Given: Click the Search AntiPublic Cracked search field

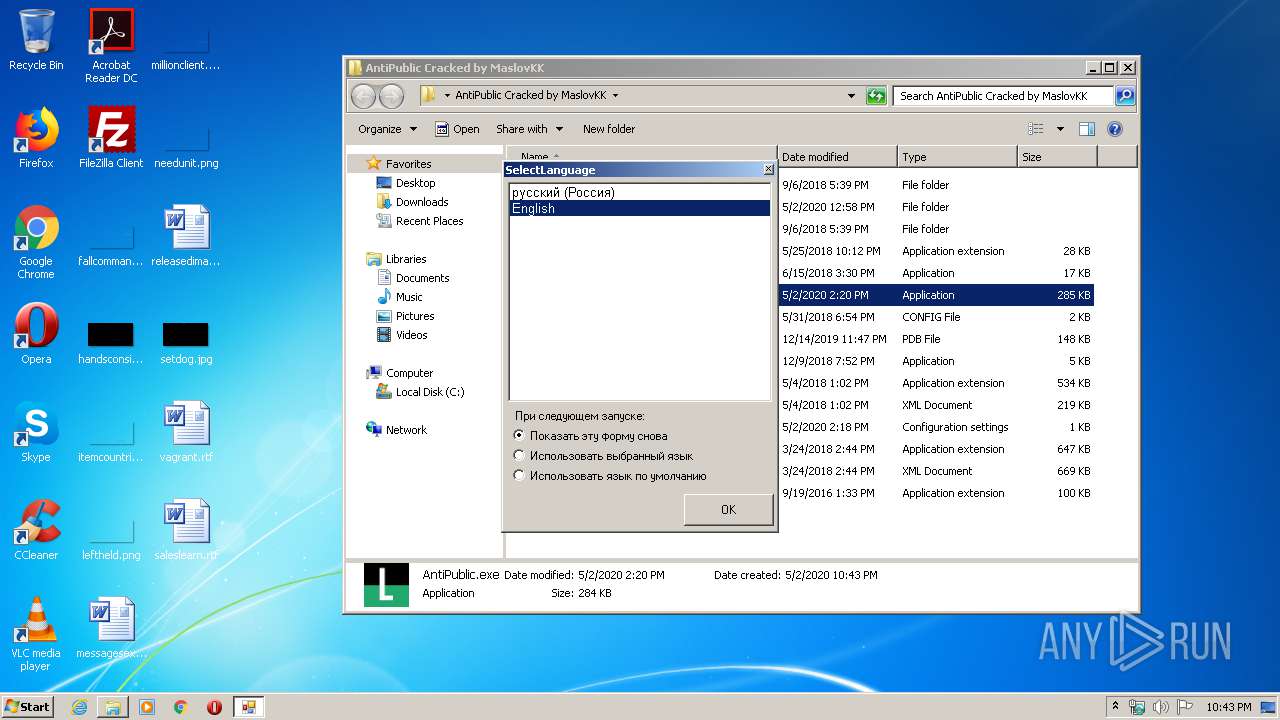Looking at the screenshot, I should (x=1003, y=96).
